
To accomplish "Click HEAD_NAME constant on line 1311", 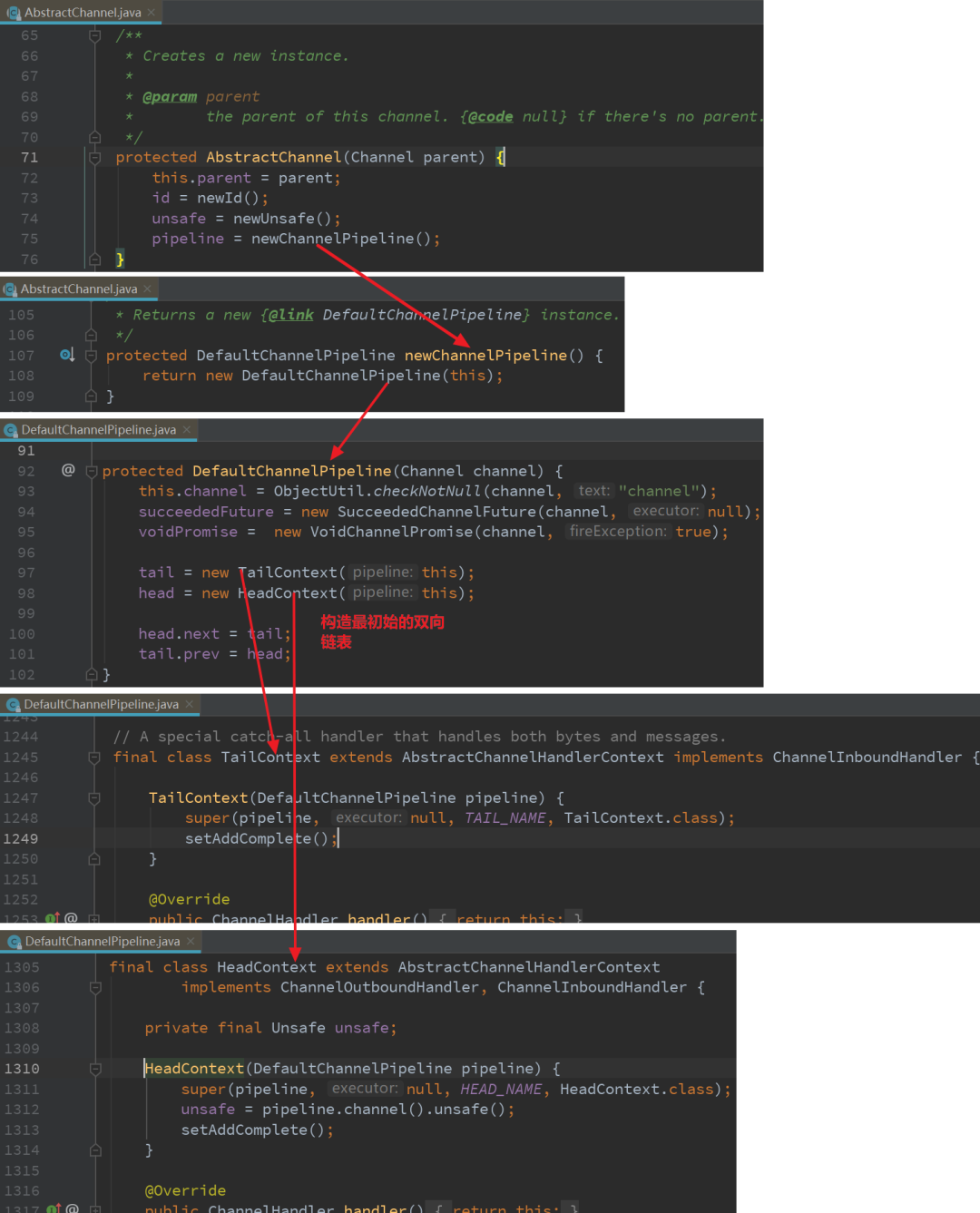I will click(x=501, y=1090).
